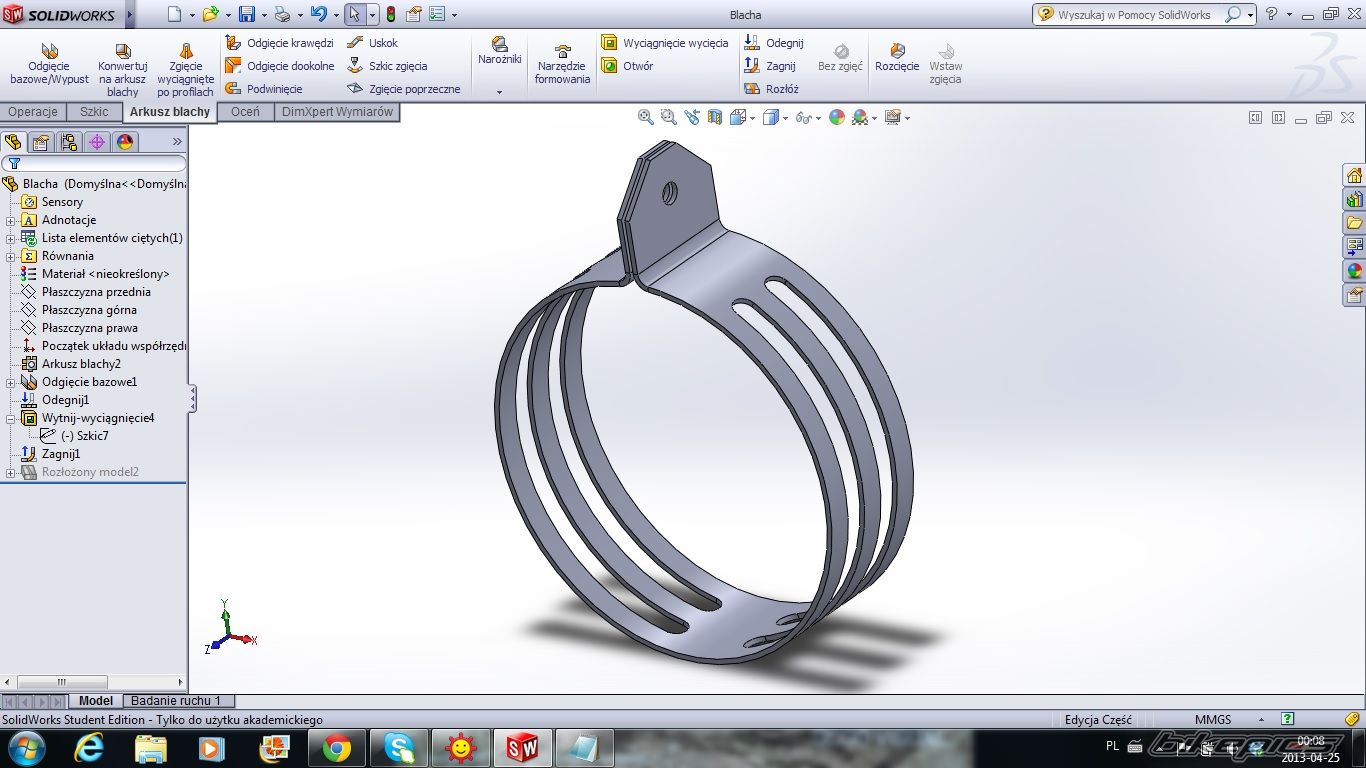
Task: Click Zoom to Fit magnifier icon
Action: coord(646,117)
